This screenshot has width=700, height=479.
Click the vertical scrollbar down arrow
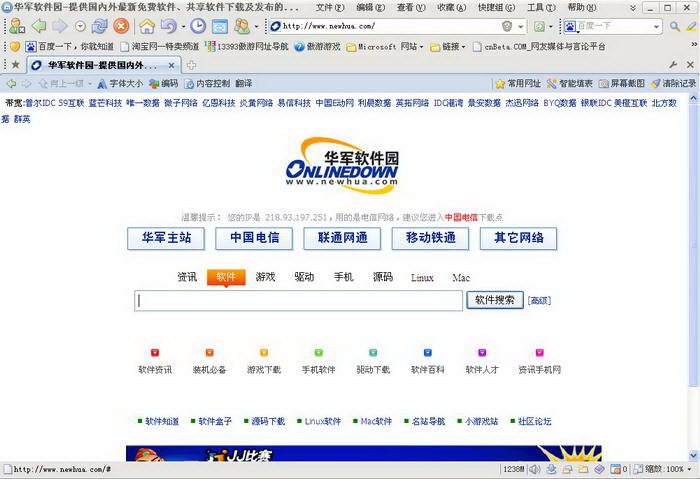(x=694, y=455)
